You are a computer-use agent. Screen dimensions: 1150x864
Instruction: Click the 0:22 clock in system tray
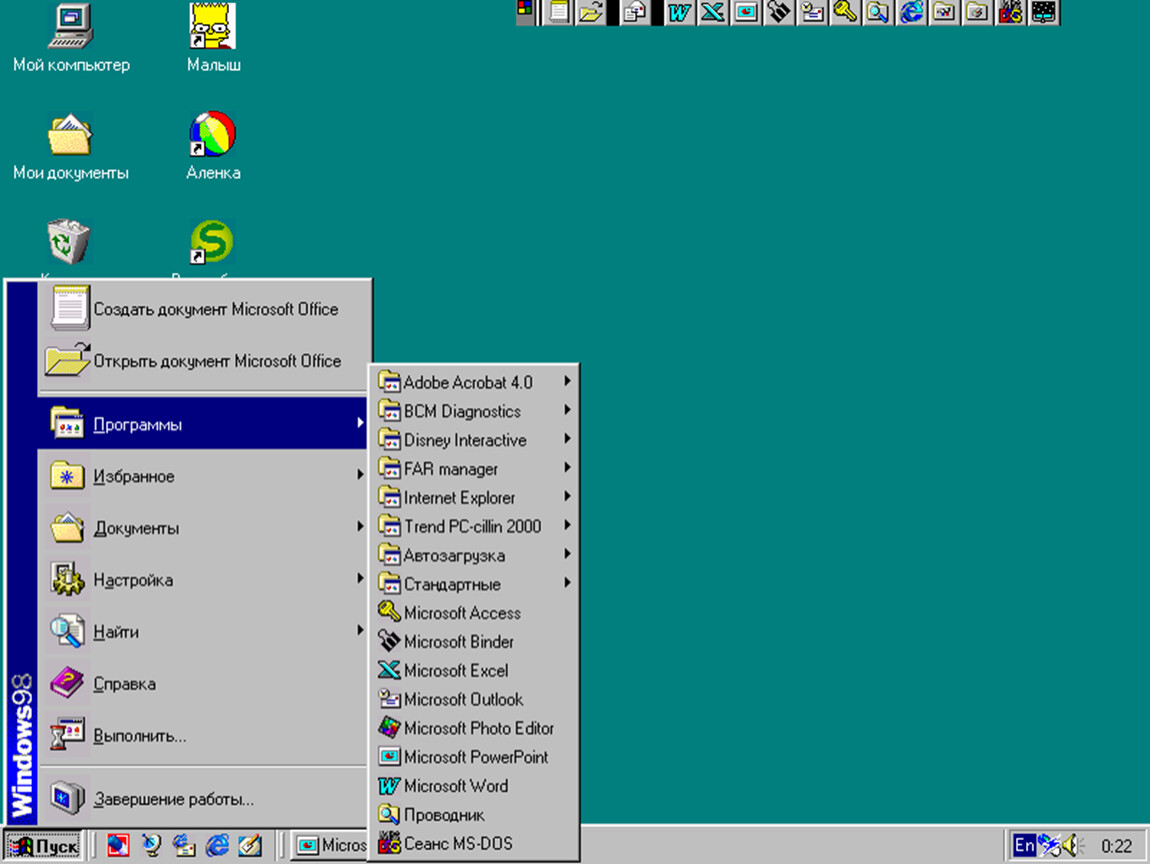tap(1116, 846)
